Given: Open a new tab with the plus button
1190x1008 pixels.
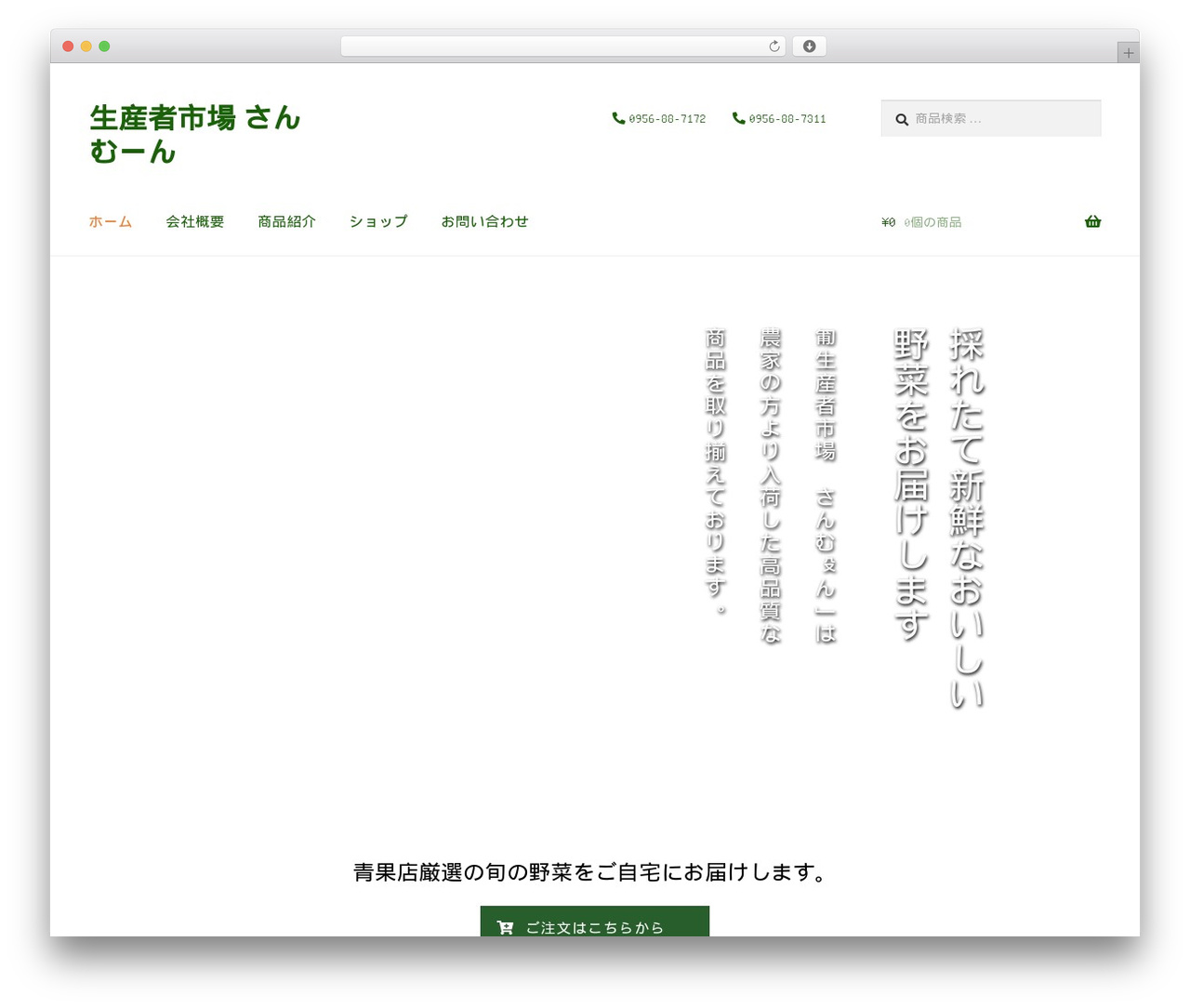Looking at the screenshot, I should click(x=1128, y=53).
